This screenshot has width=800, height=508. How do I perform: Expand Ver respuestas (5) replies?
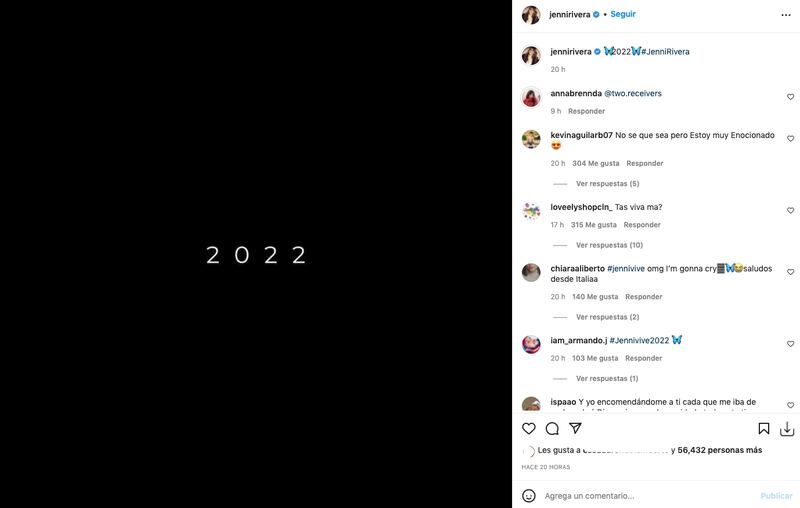tap(607, 184)
